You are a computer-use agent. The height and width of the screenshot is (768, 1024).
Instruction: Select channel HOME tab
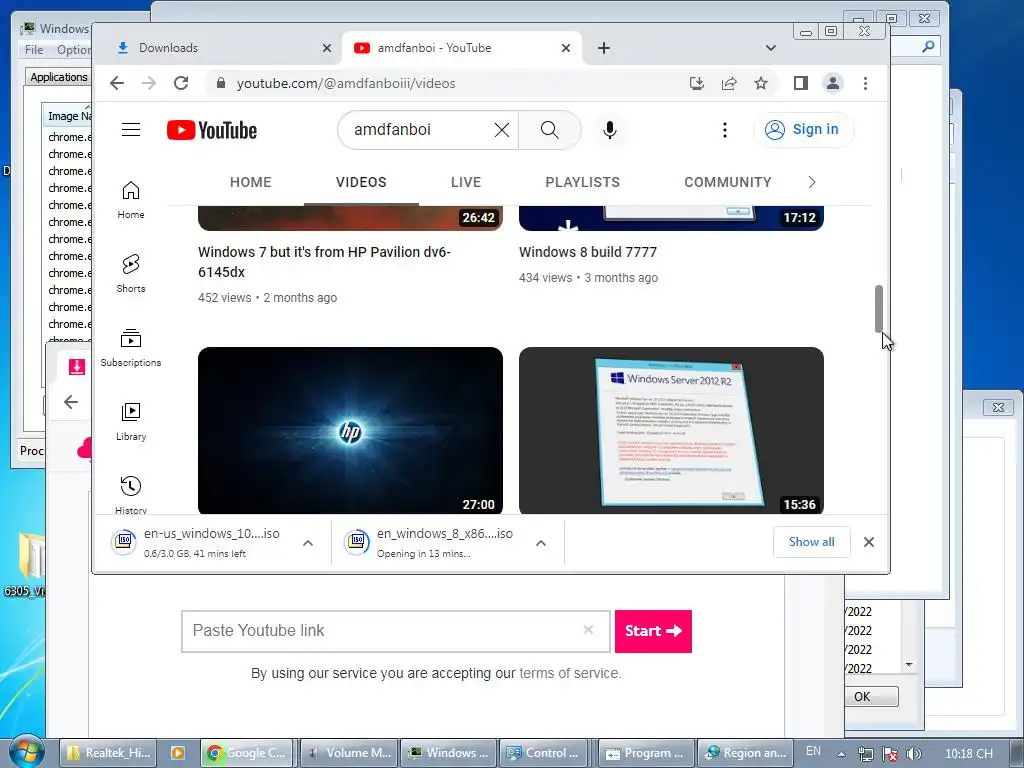tap(250, 182)
